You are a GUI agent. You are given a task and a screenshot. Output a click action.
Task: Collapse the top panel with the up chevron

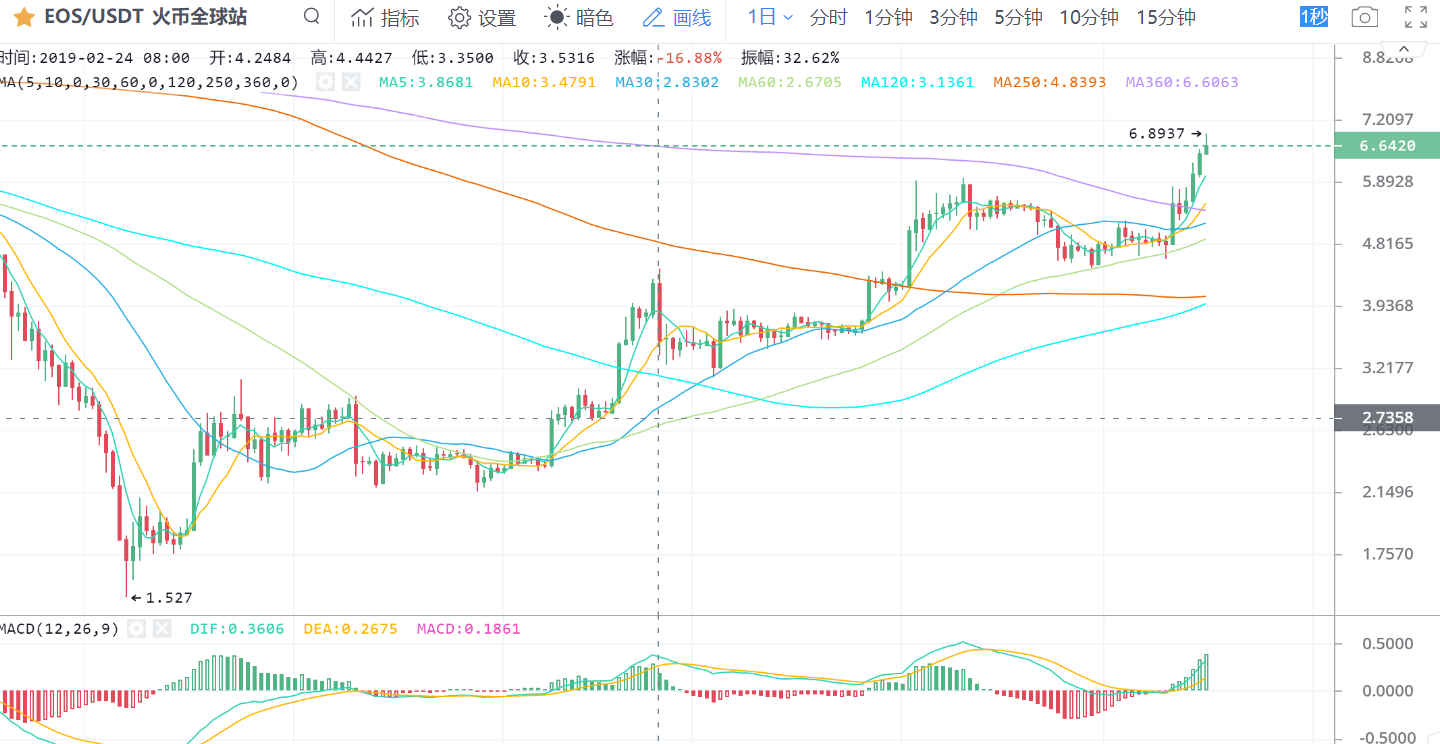(1405, 48)
